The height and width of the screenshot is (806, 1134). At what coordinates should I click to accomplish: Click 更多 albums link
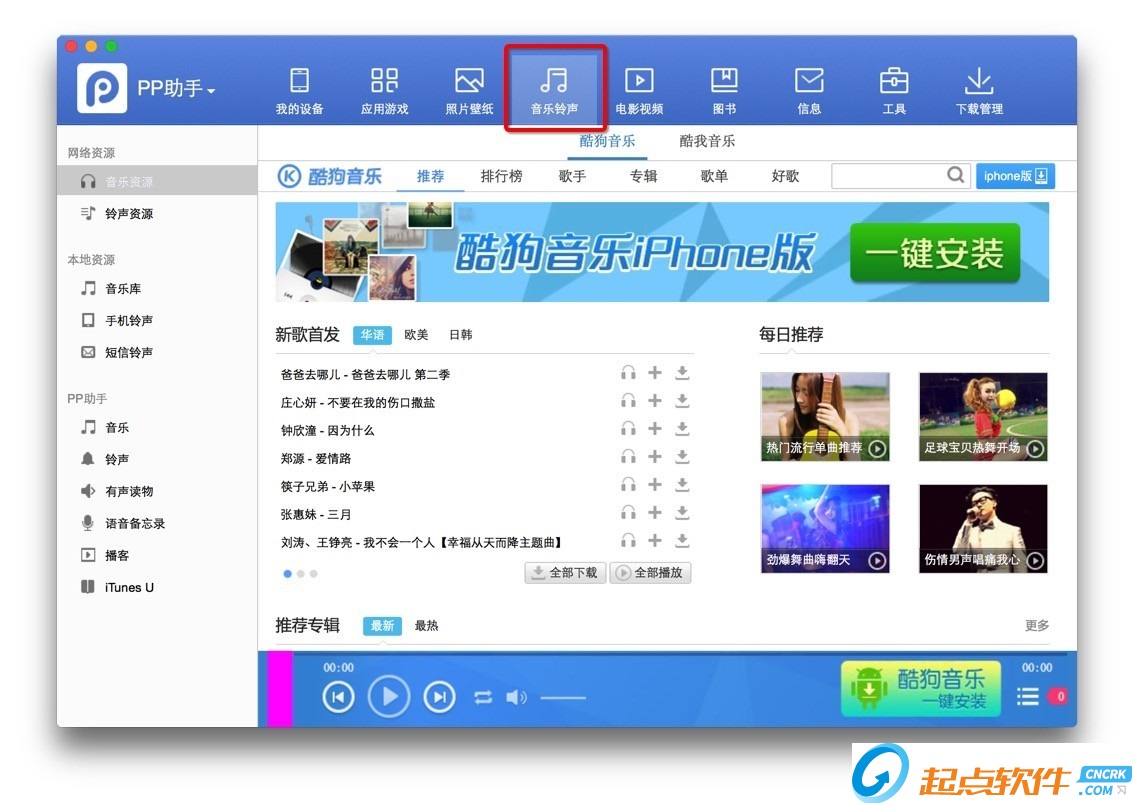(x=1036, y=625)
